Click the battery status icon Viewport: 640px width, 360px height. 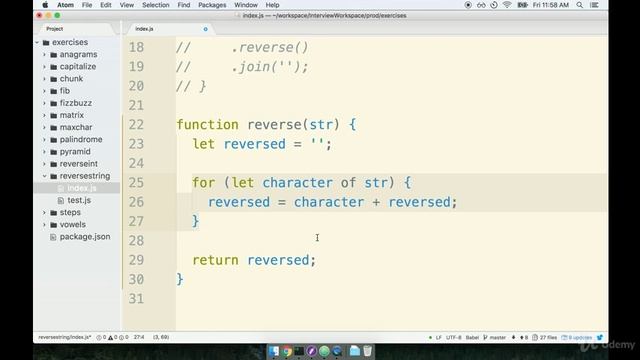coord(522,5)
